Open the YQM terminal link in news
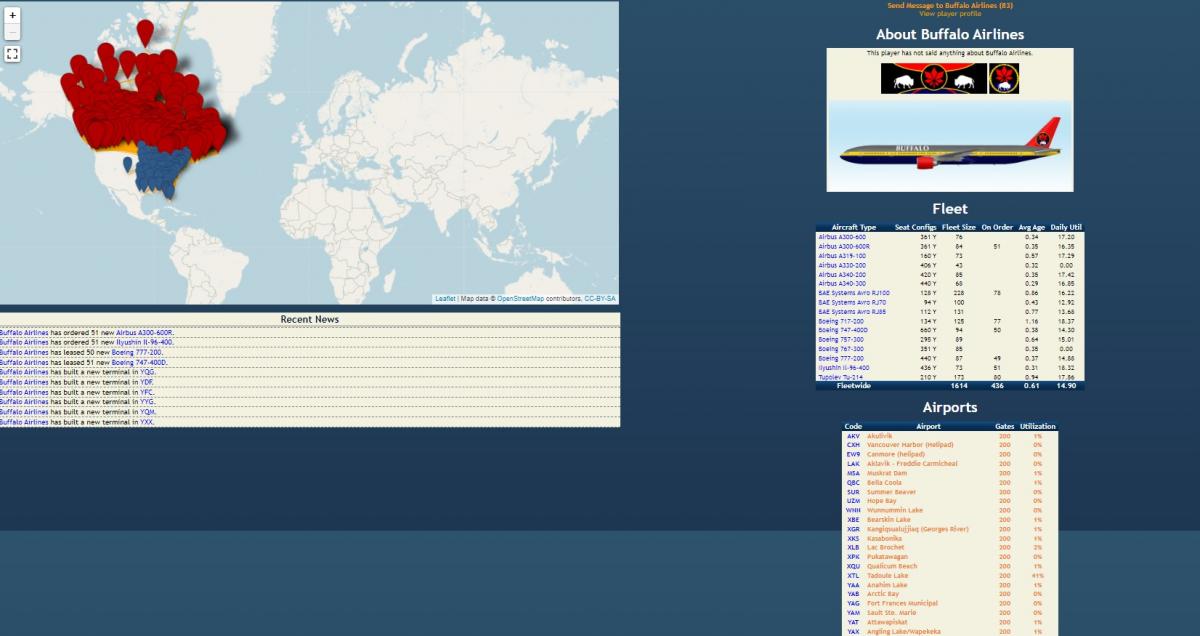 147,412
